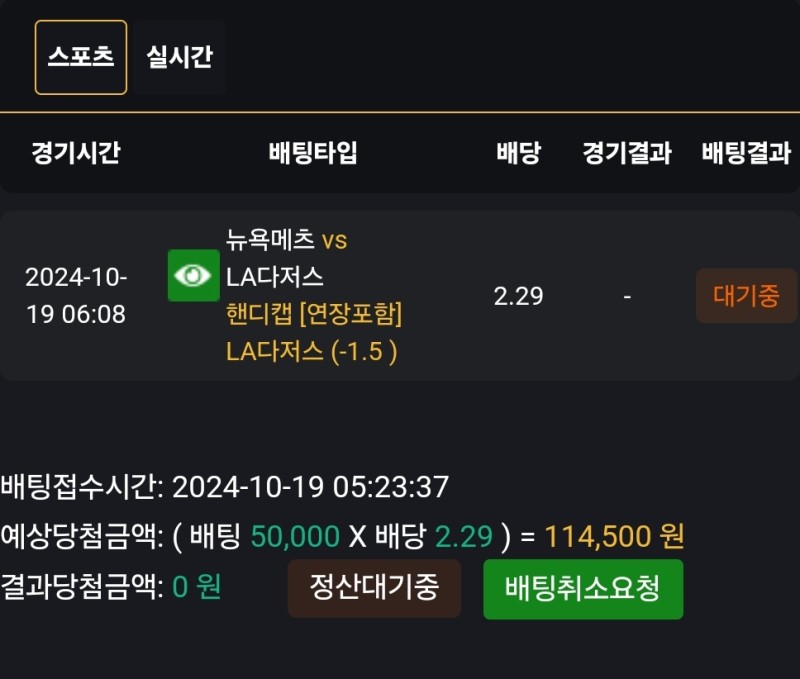Click the 배팅접수시간 timestamp line

(225, 488)
